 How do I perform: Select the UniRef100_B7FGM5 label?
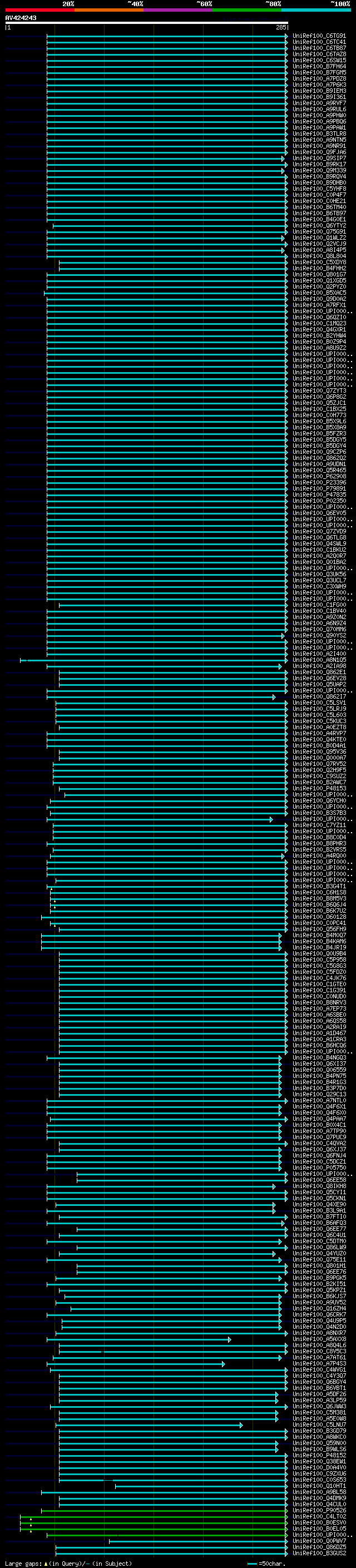[x=319, y=72]
